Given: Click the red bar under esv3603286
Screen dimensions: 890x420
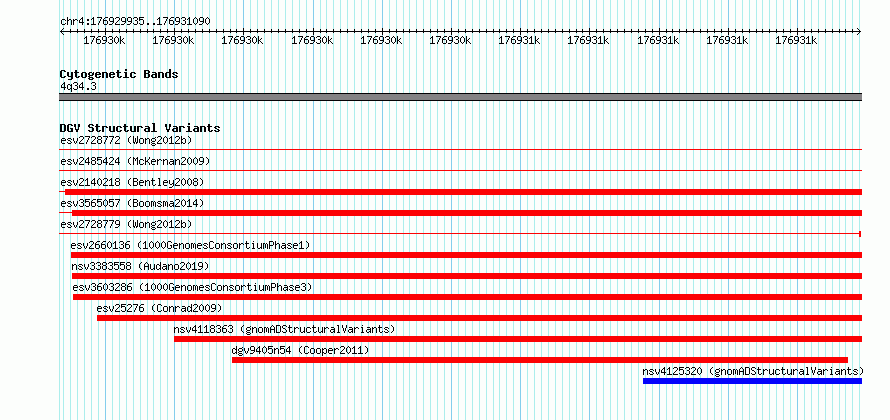Looking at the screenshot, I should click(x=468, y=297).
